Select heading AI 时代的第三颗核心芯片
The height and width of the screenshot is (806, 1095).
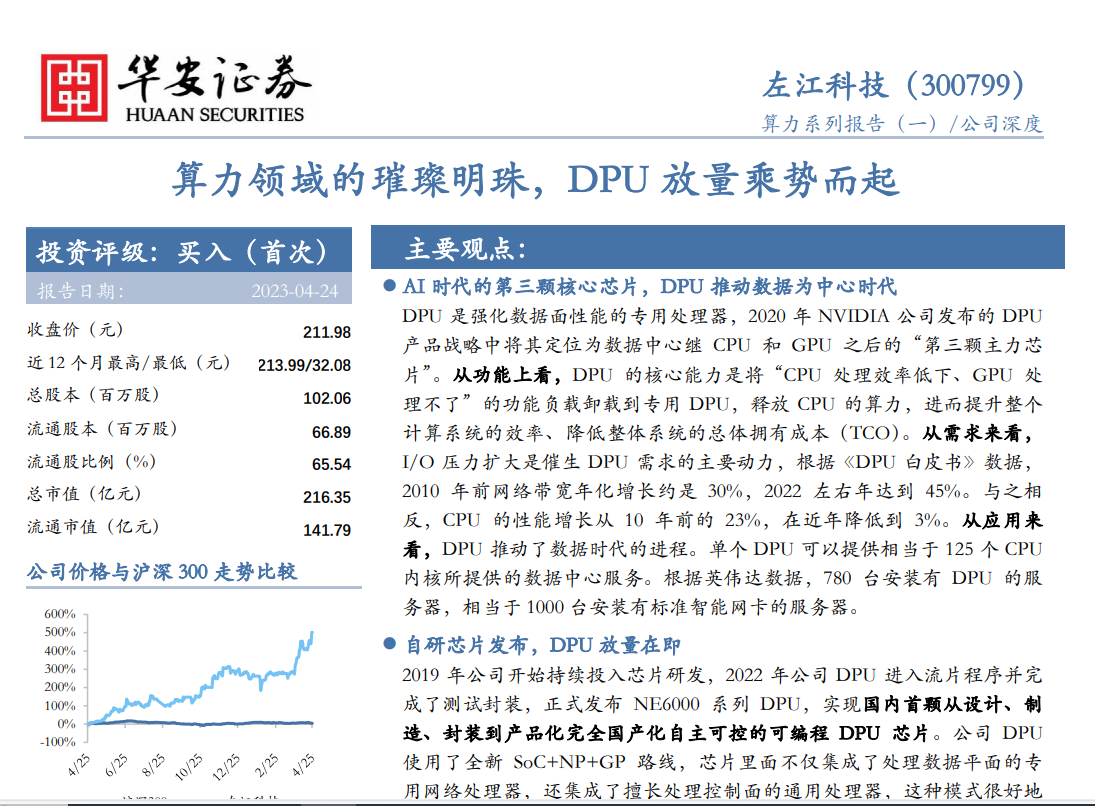pyautogui.click(x=520, y=286)
